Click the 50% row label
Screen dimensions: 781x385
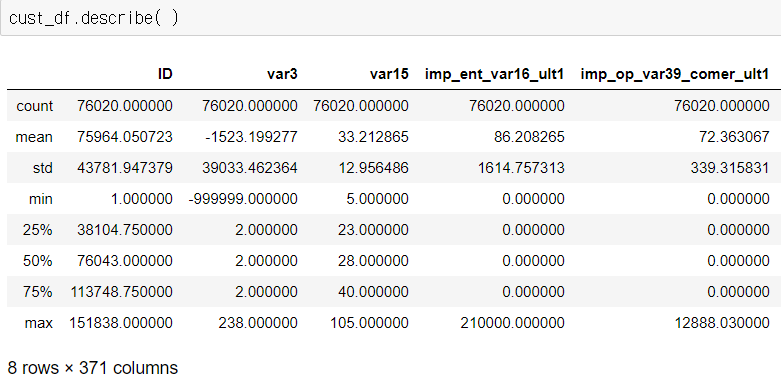[38, 261]
